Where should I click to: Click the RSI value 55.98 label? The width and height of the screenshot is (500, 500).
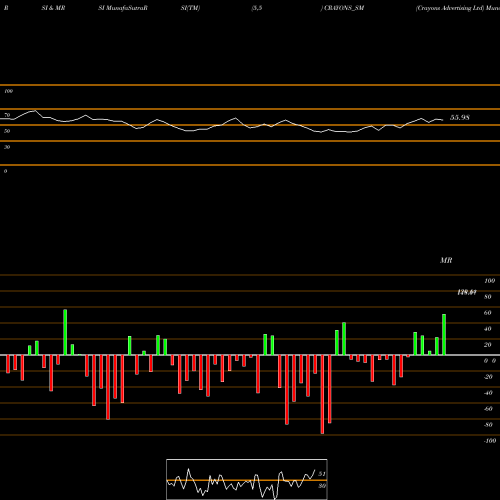click(460, 118)
